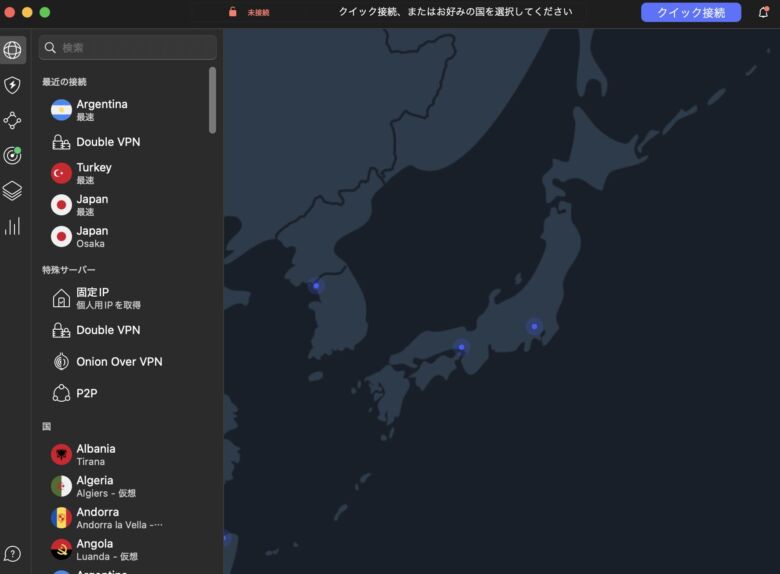Click the Argentina flag in recent connections
Viewport: 780px width, 574px height.
pyautogui.click(x=61, y=110)
